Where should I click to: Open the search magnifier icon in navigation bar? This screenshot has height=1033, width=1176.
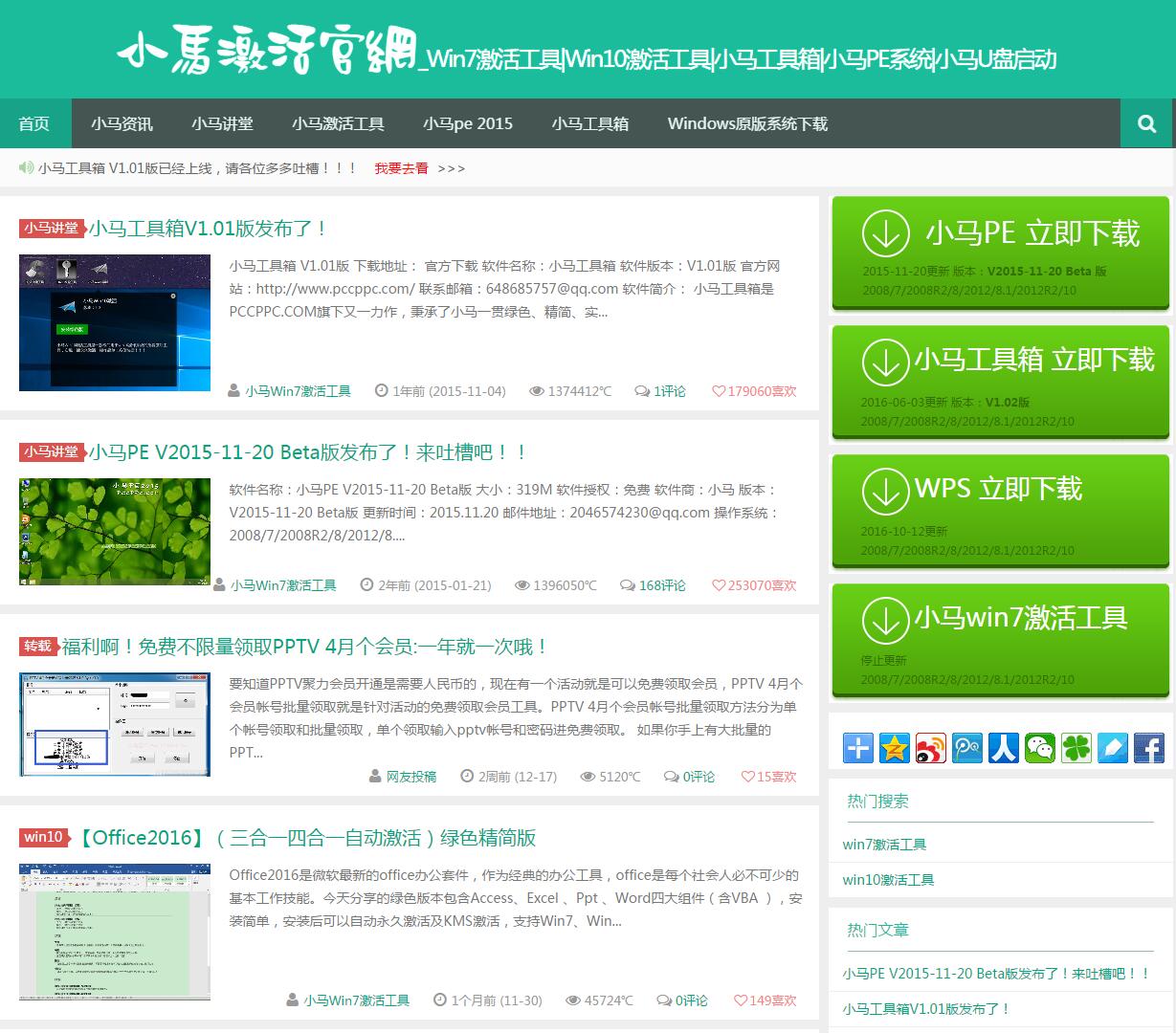tap(1146, 123)
